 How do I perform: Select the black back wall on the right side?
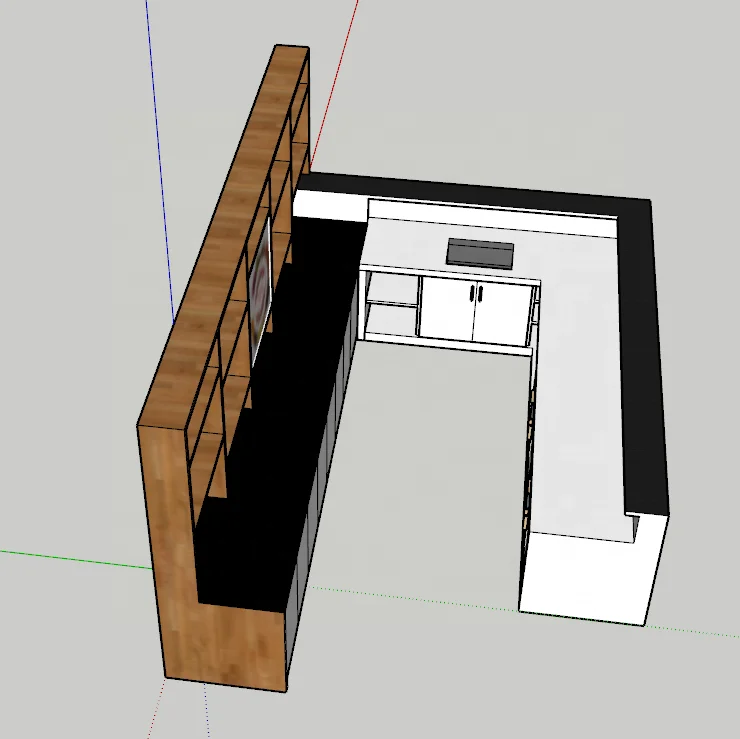[642, 359]
